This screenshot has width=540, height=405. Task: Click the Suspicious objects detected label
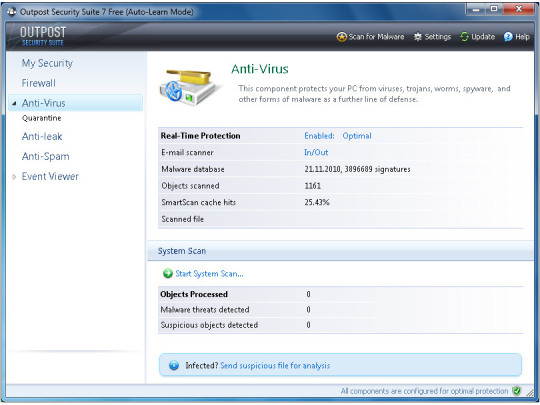[209, 325]
